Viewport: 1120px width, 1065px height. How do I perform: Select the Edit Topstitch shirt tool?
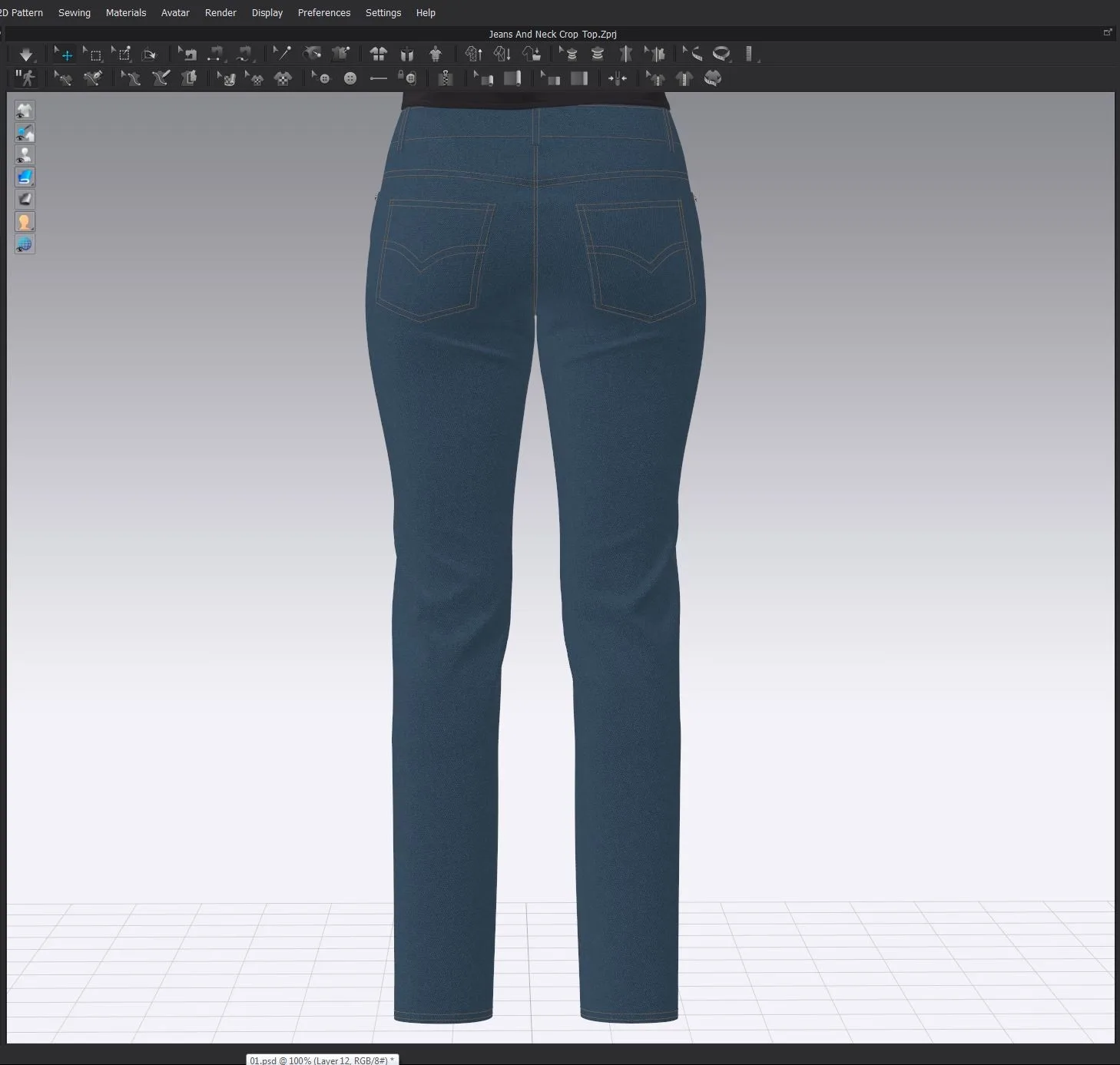655,78
